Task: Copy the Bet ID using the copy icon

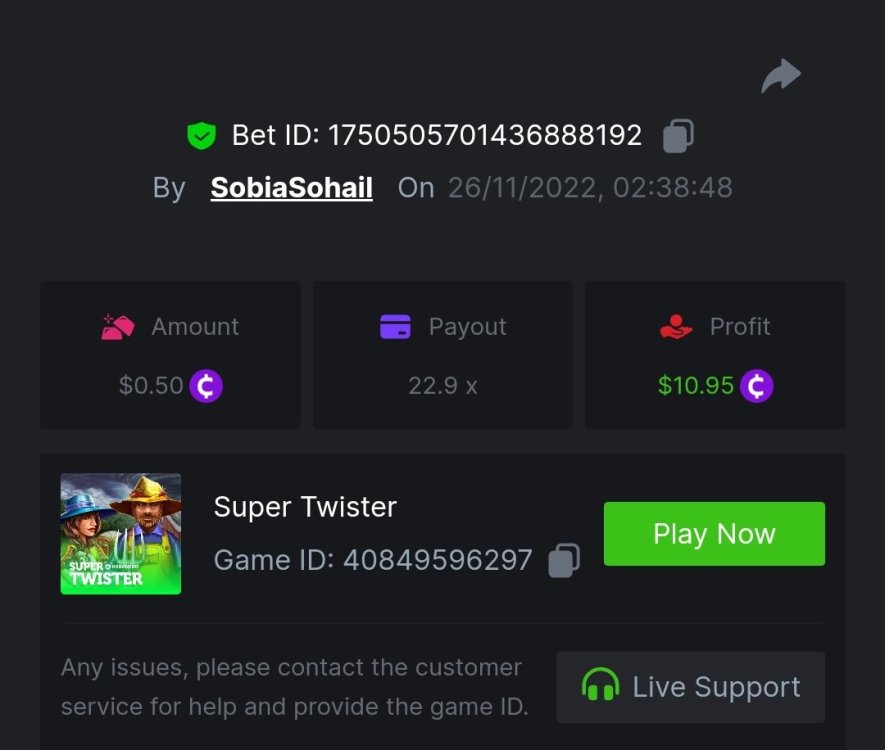Action: tap(676, 135)
